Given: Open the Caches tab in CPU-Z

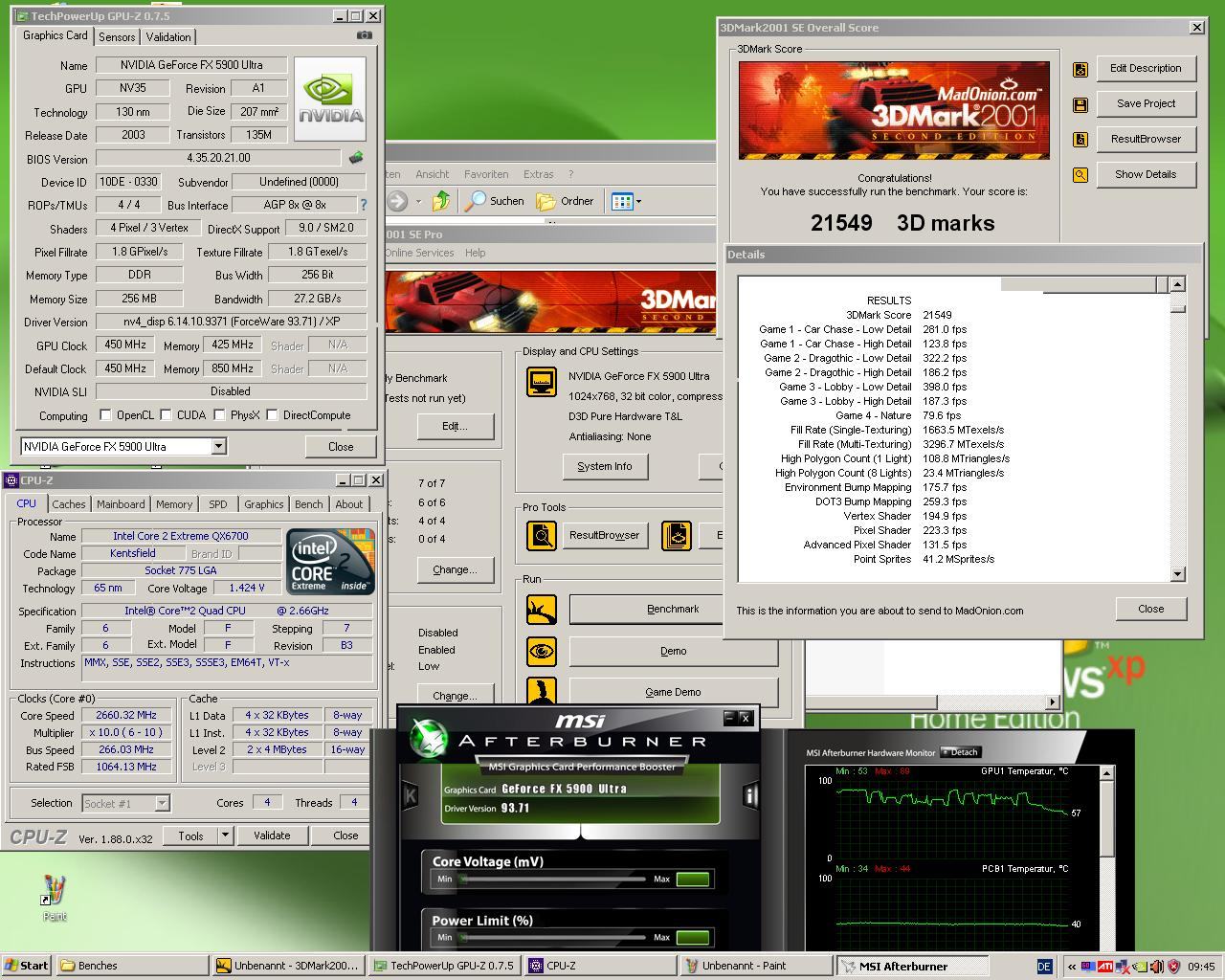Looking at the screenshot, I should coord(69,503).
